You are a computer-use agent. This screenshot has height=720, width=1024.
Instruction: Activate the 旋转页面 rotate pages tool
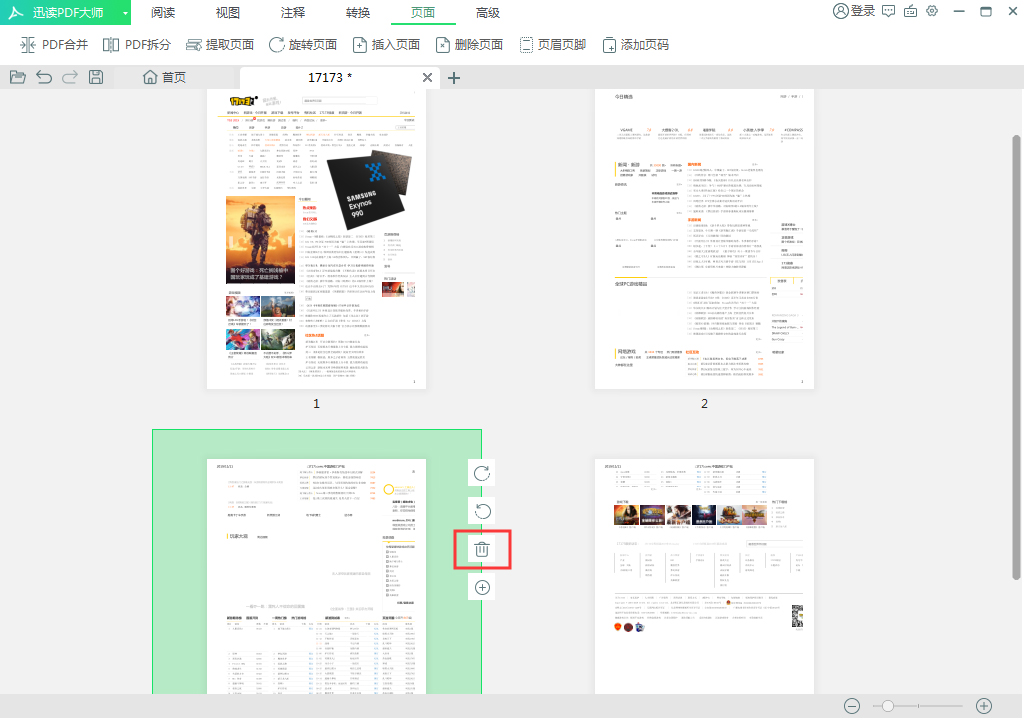302,43
